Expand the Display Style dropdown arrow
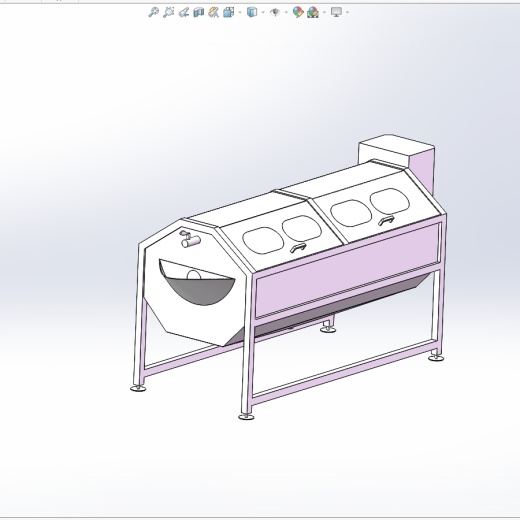Image resolution: width=520 pixels, height=520 pixels. click(x=263, y=13)
